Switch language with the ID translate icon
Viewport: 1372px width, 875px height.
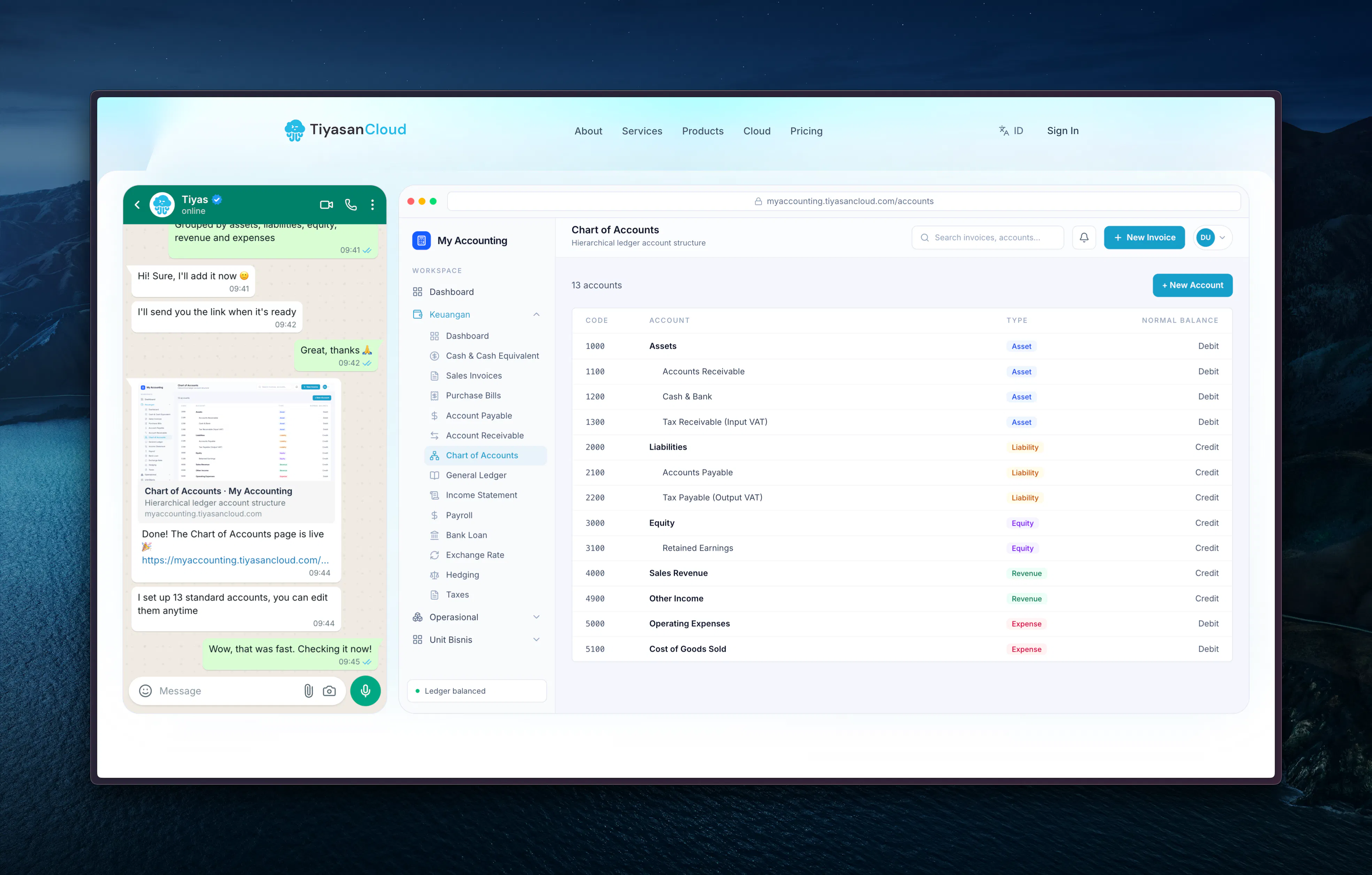point(1011,131)
